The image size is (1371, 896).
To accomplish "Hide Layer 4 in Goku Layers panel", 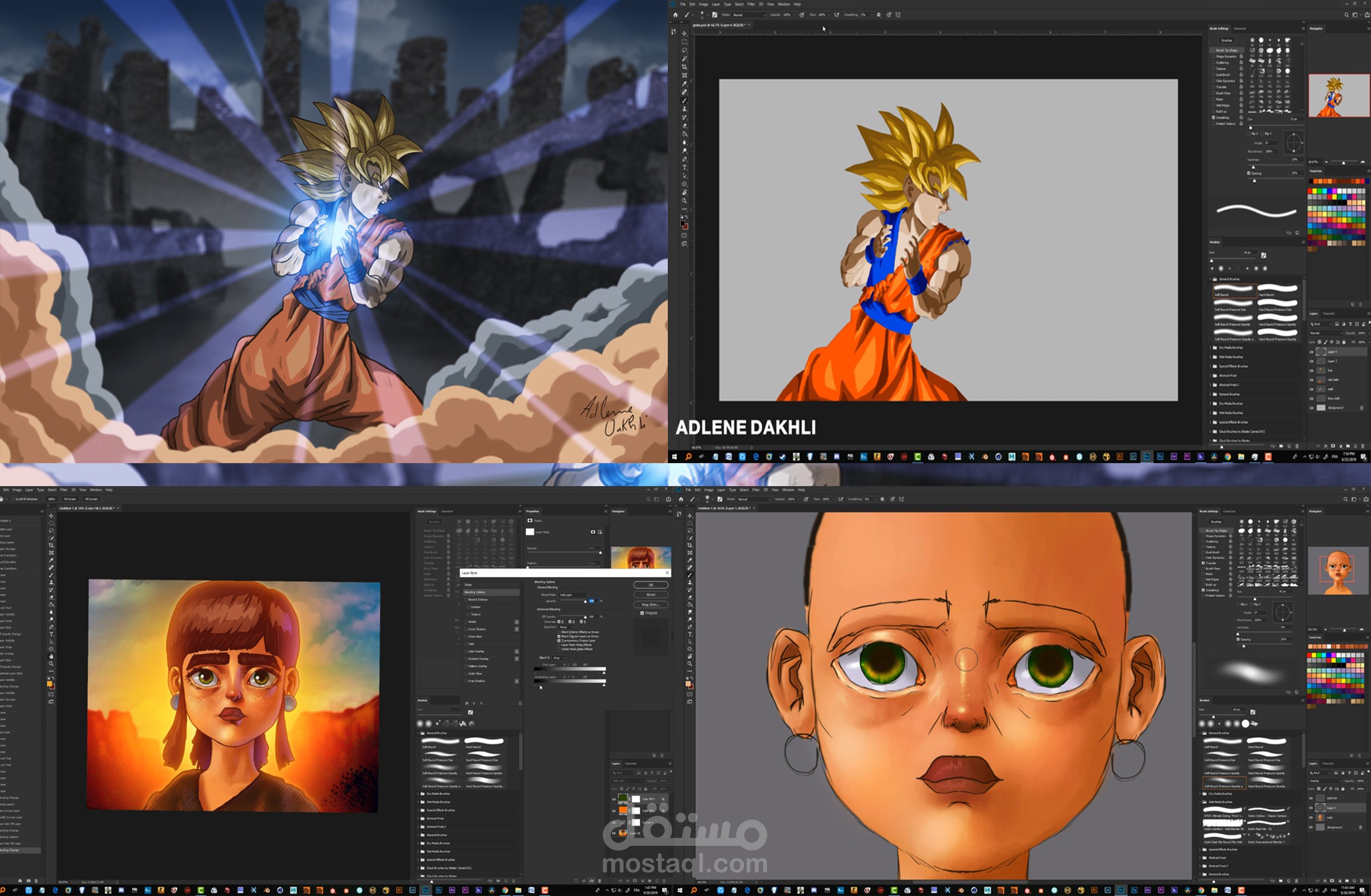I will pyautogui.click(x=1312, y=352).
